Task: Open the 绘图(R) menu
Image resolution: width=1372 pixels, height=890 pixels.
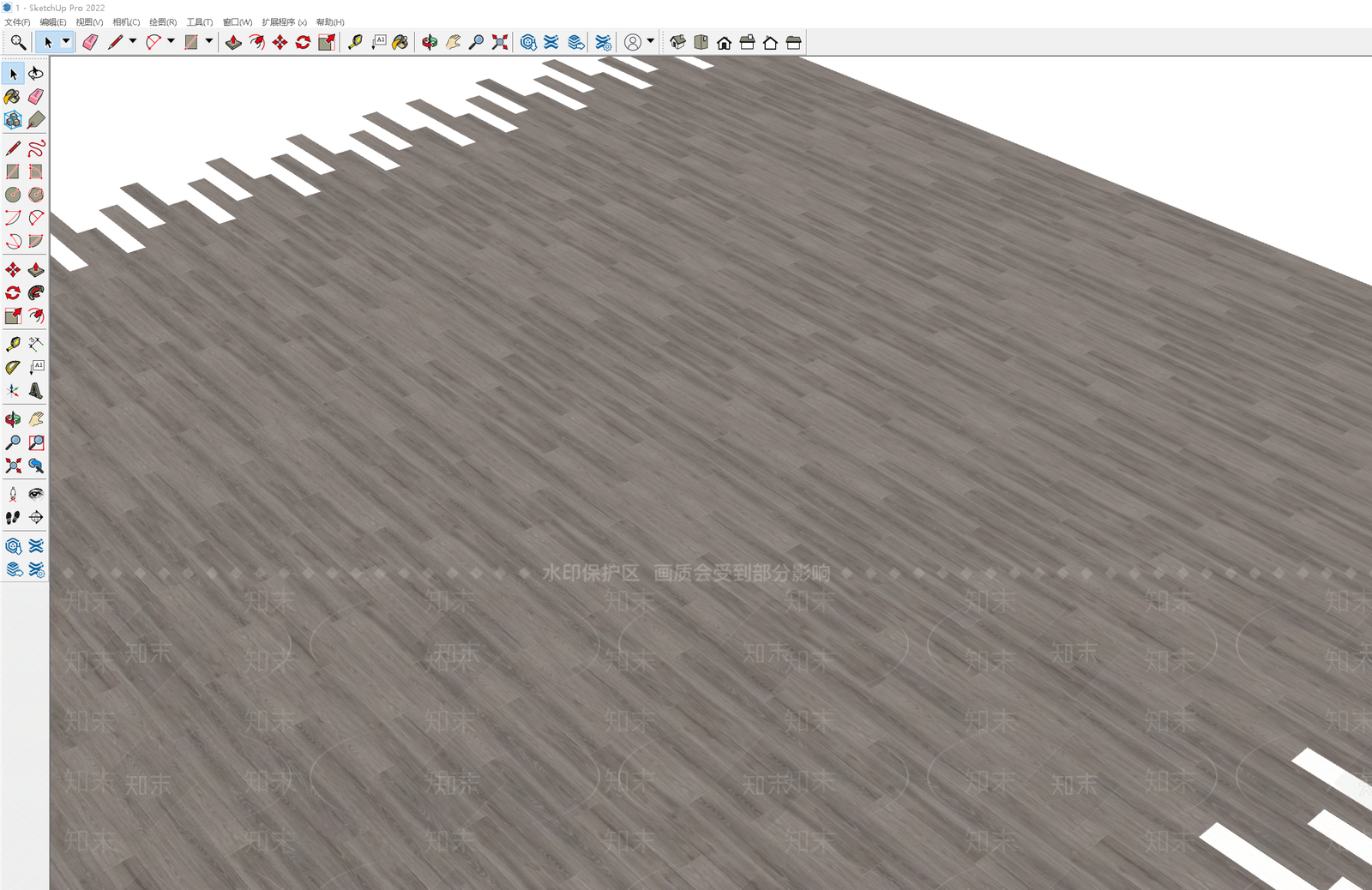Action: (x=163, y=22)
